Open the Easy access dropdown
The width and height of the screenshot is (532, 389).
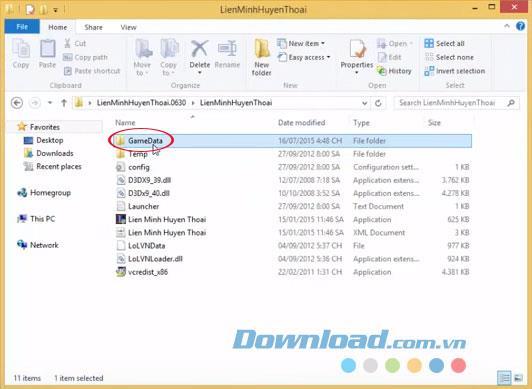[x=304, y=57]
